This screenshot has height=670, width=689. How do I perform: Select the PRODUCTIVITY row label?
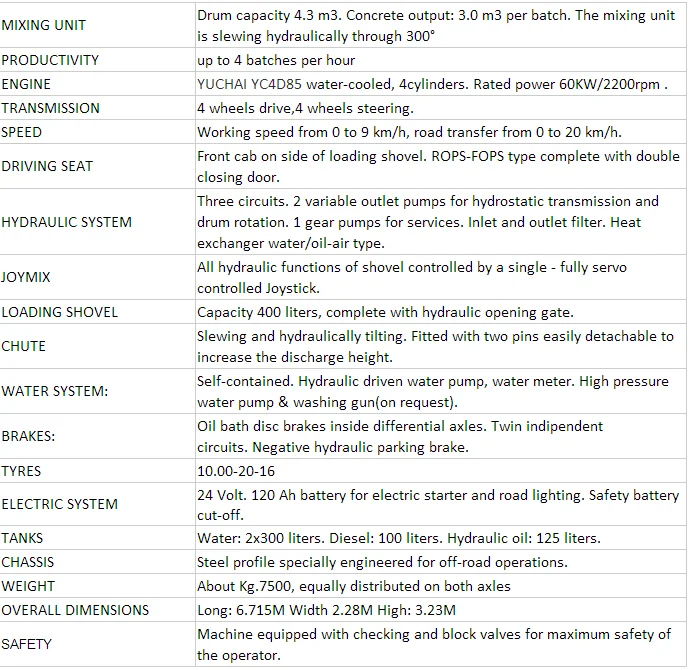(x=50, y=60)
